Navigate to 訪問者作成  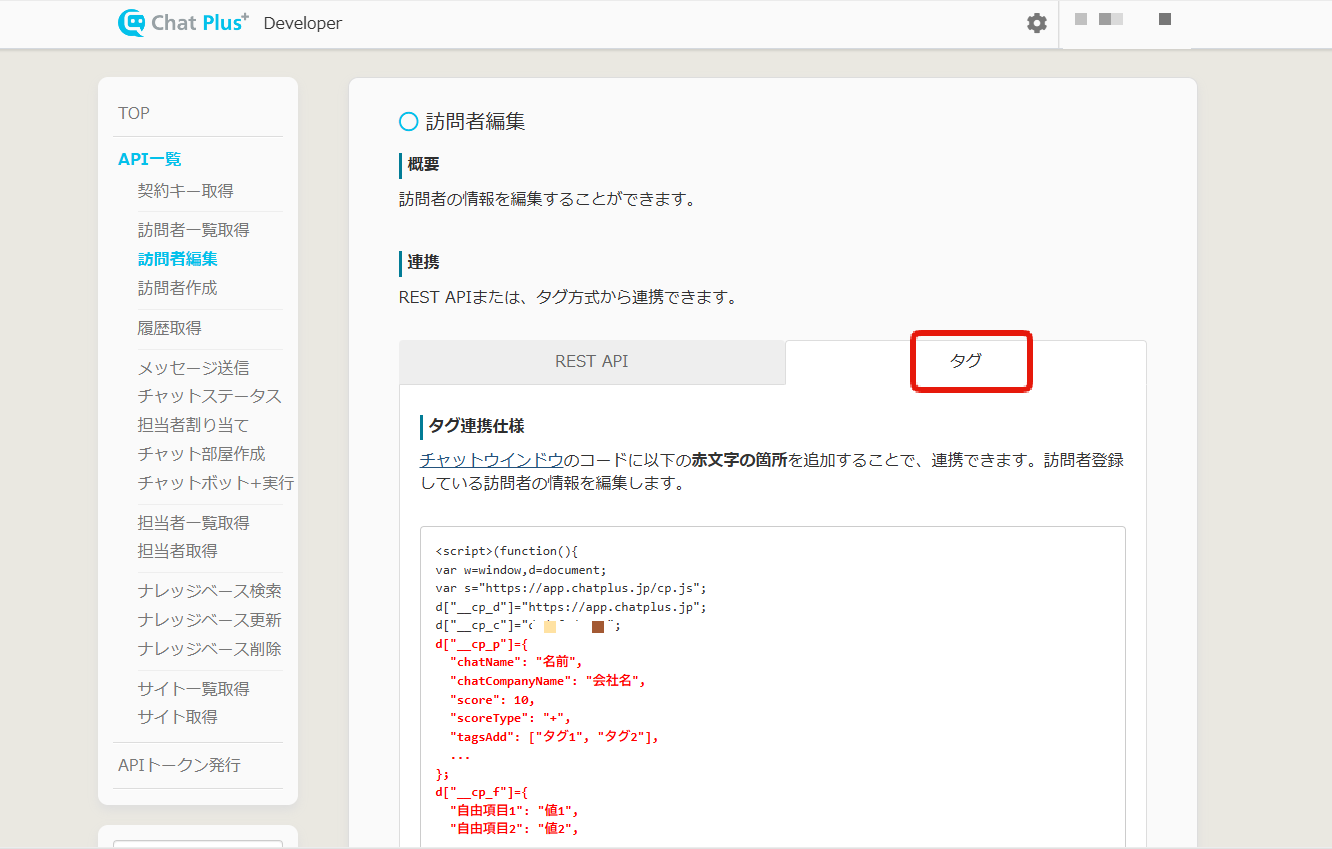pyautogui.click(x=177, y=288)
